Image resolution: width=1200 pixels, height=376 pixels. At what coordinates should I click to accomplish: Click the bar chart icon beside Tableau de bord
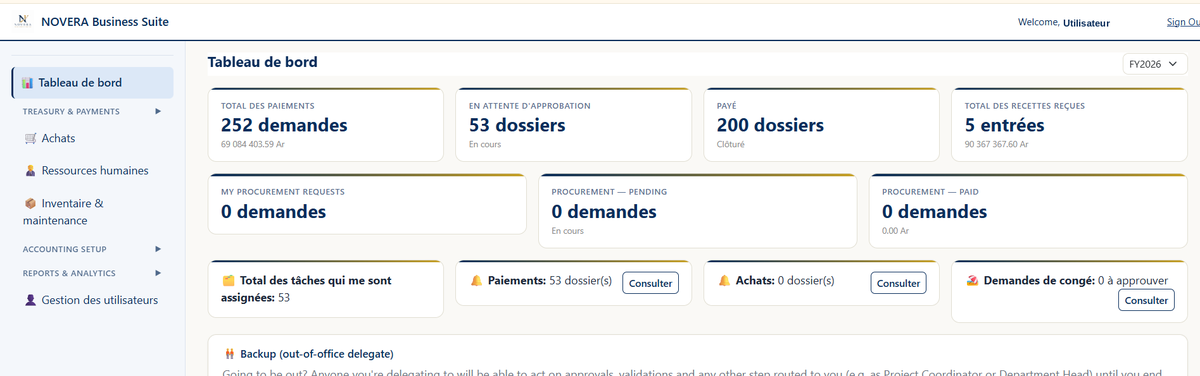28,83
